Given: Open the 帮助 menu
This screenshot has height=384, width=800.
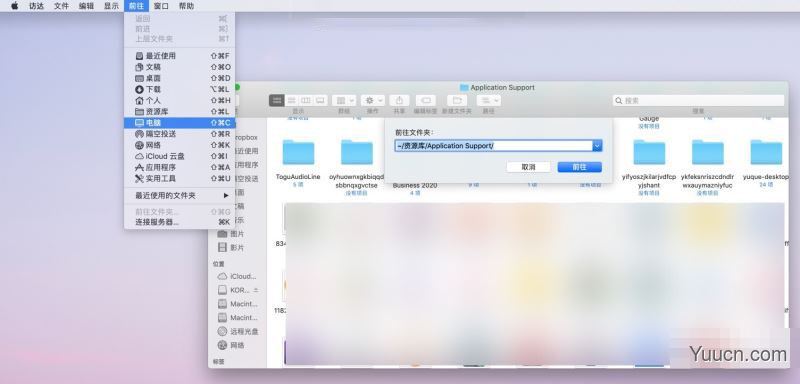Looking at the screenshot, I should (x=186, y=6).
